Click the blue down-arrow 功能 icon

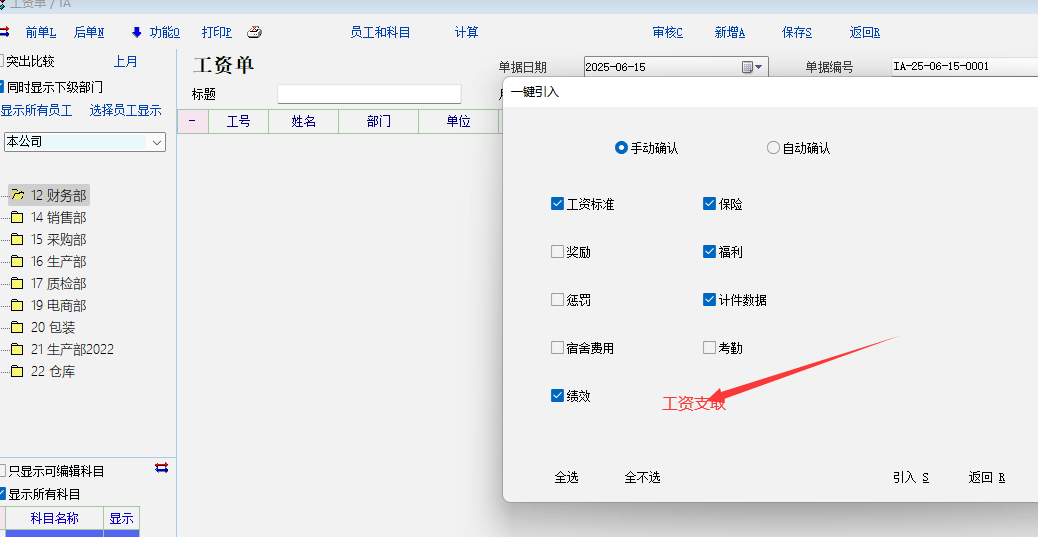point(137,32)
